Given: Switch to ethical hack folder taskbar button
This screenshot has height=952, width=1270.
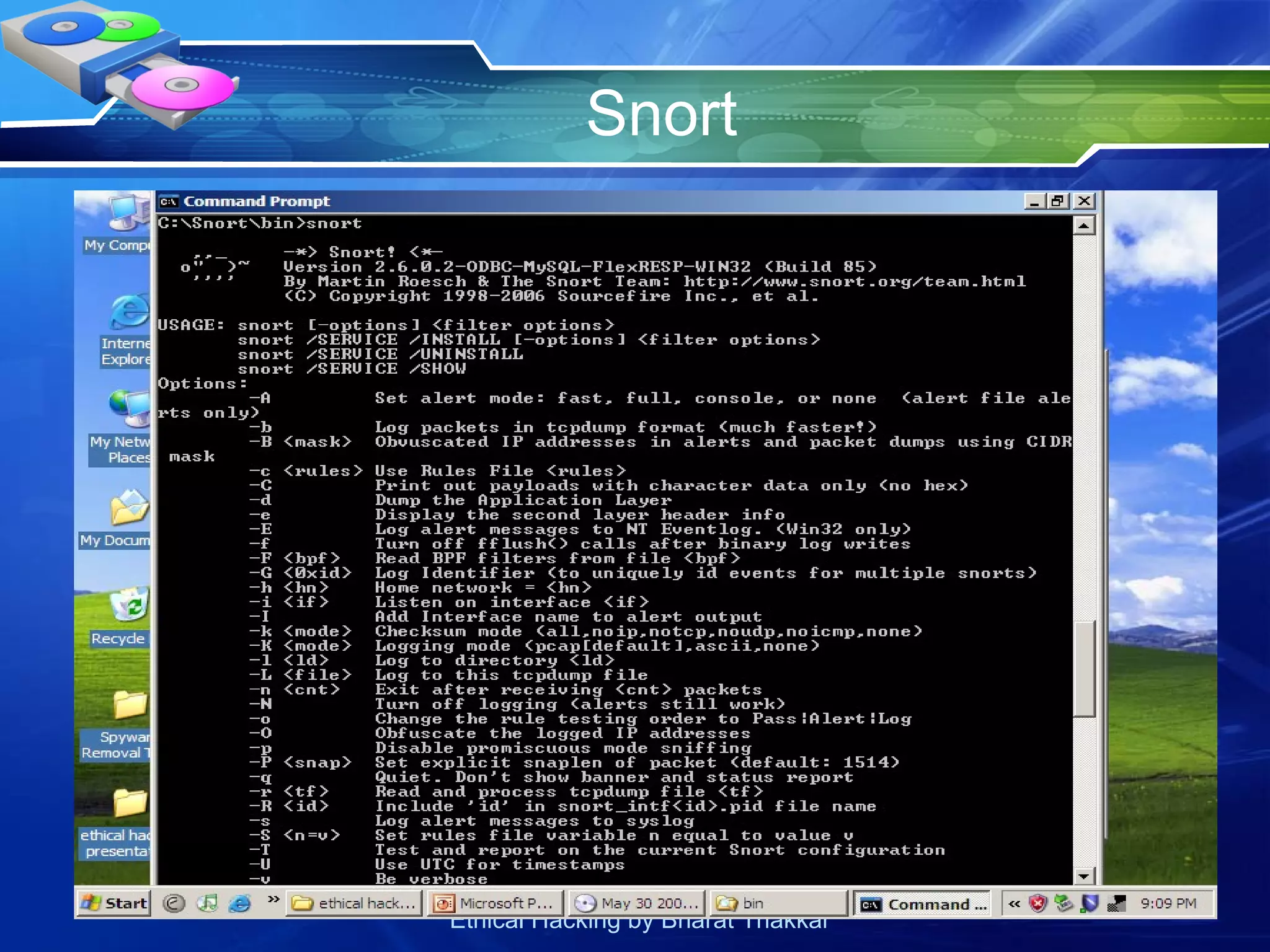Looking at the screenshot, I should [355, 904].
